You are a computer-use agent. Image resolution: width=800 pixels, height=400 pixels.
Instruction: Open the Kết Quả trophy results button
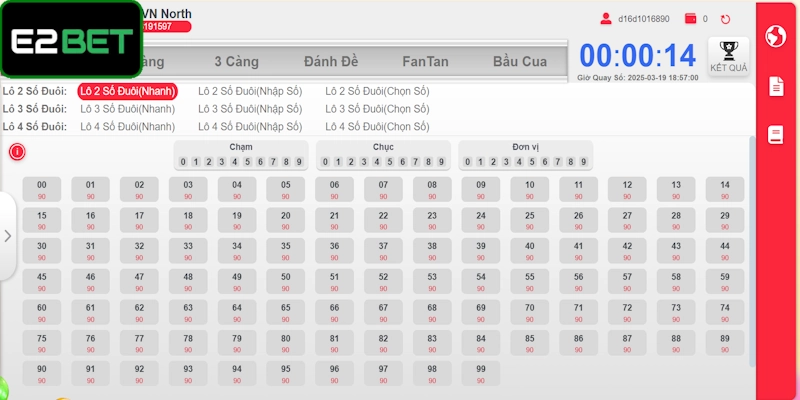(x=729, y=57)
